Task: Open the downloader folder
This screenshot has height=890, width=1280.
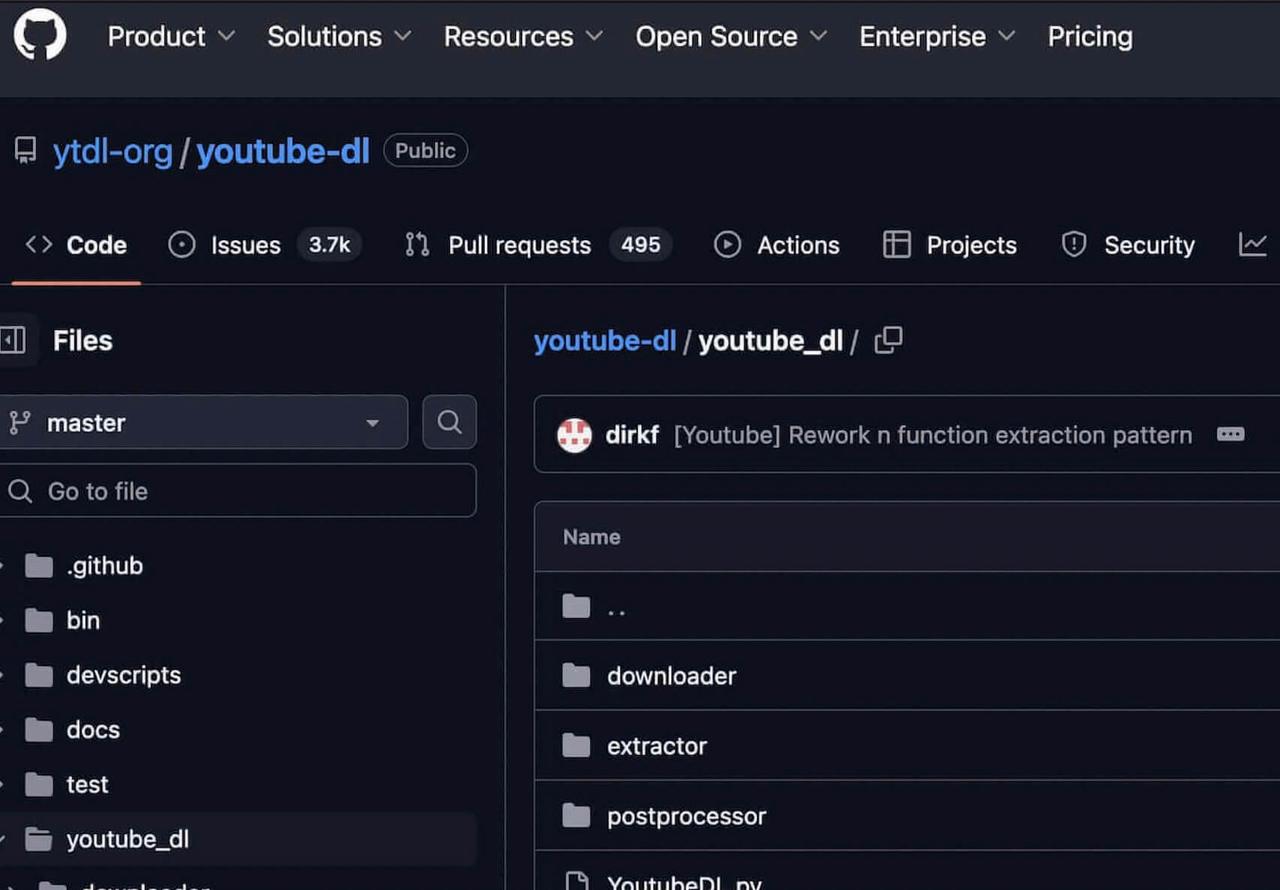Action: (x=671, y=676)
